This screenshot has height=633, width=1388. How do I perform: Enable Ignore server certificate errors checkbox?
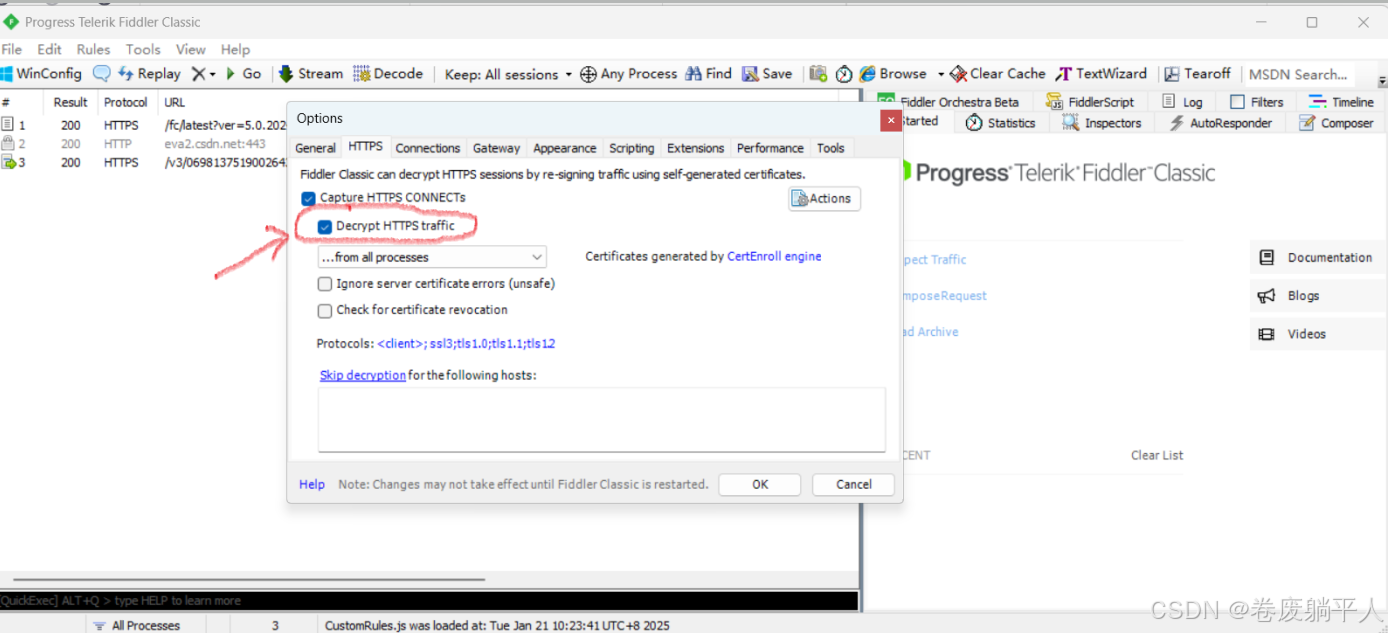(324, 284)
